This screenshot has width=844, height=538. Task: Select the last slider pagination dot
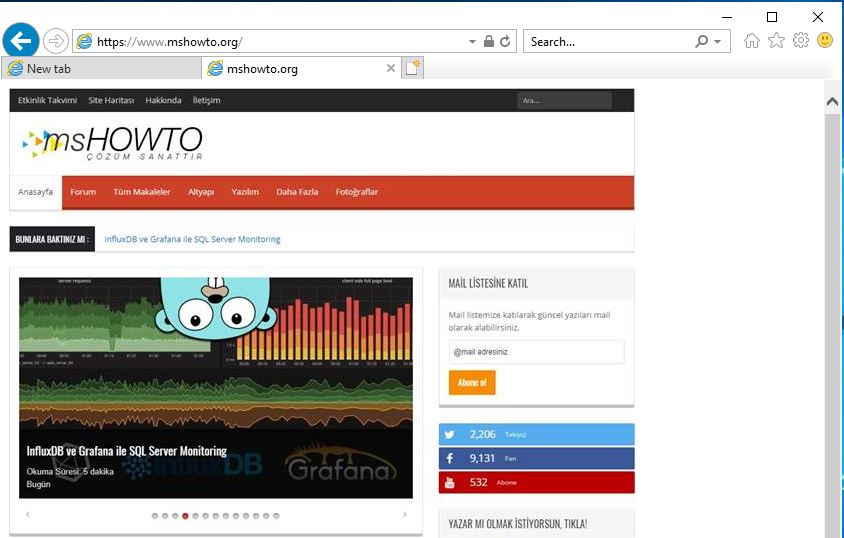tap(276, 515)
